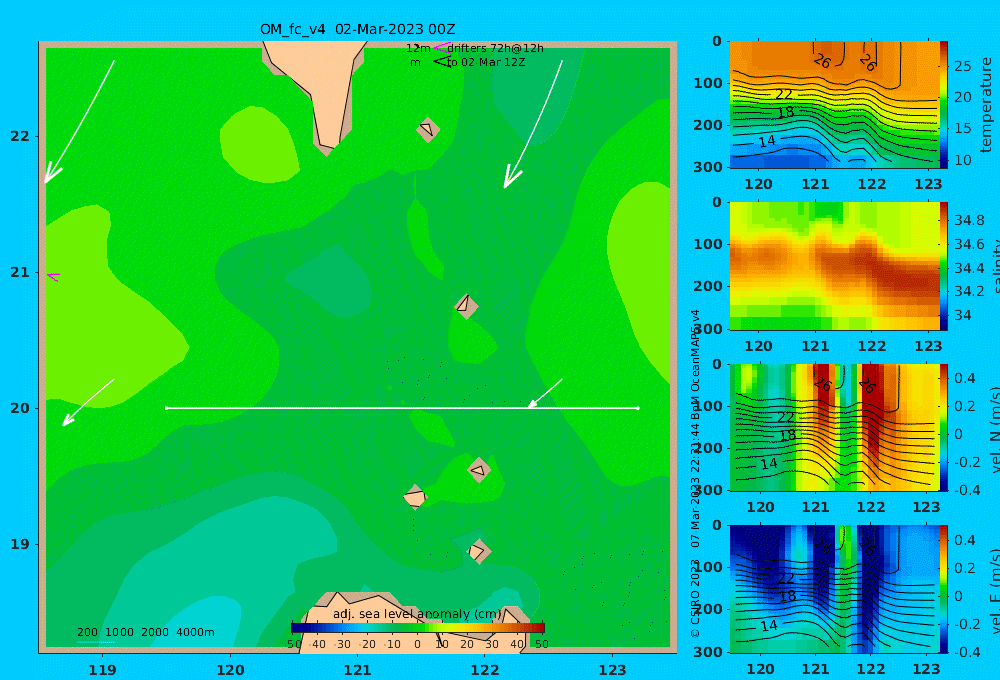Click the 'to 02 Mar 12Z' legend text
Image resolution: width=1000 pixels, height=680 pixels.
486,63
